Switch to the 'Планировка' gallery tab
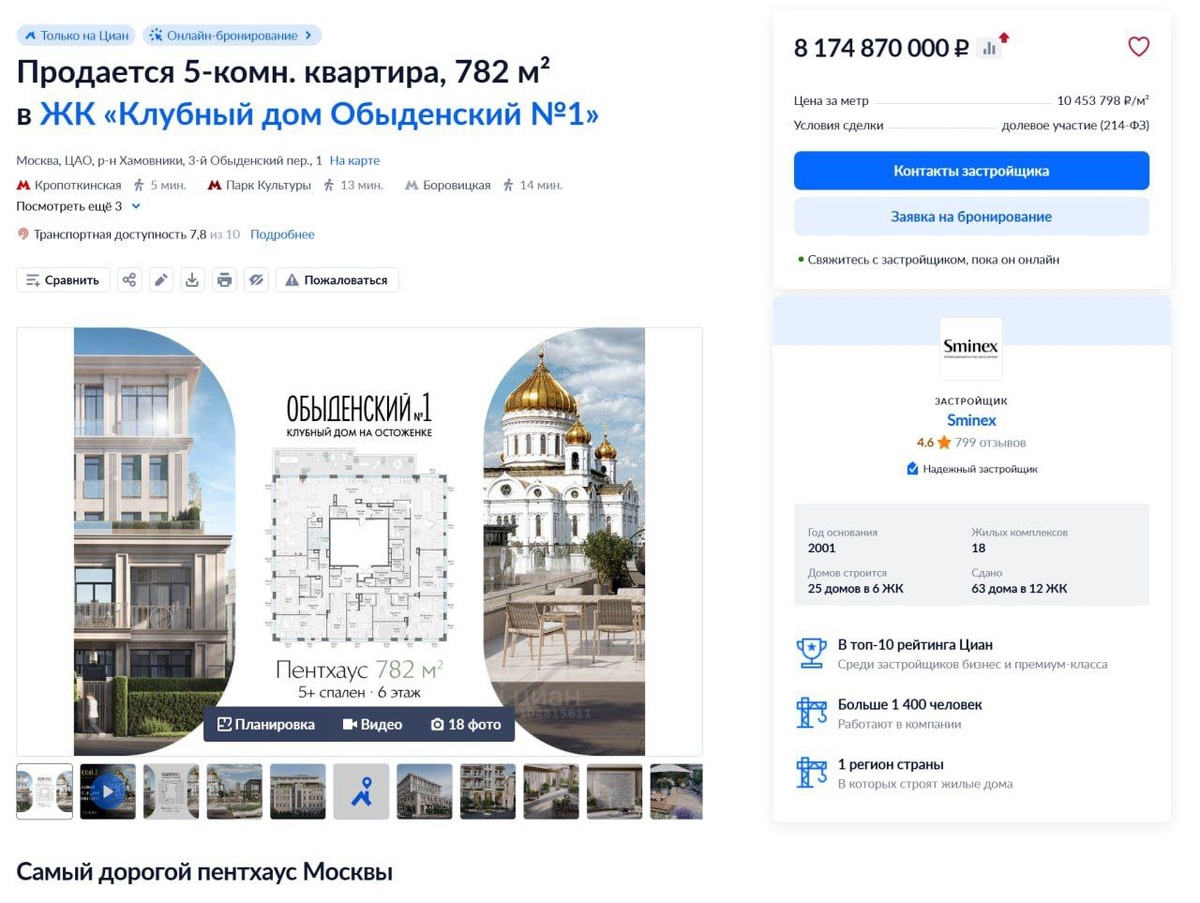This screenshot has height=903, width=1200. click(x=266, y=724)
